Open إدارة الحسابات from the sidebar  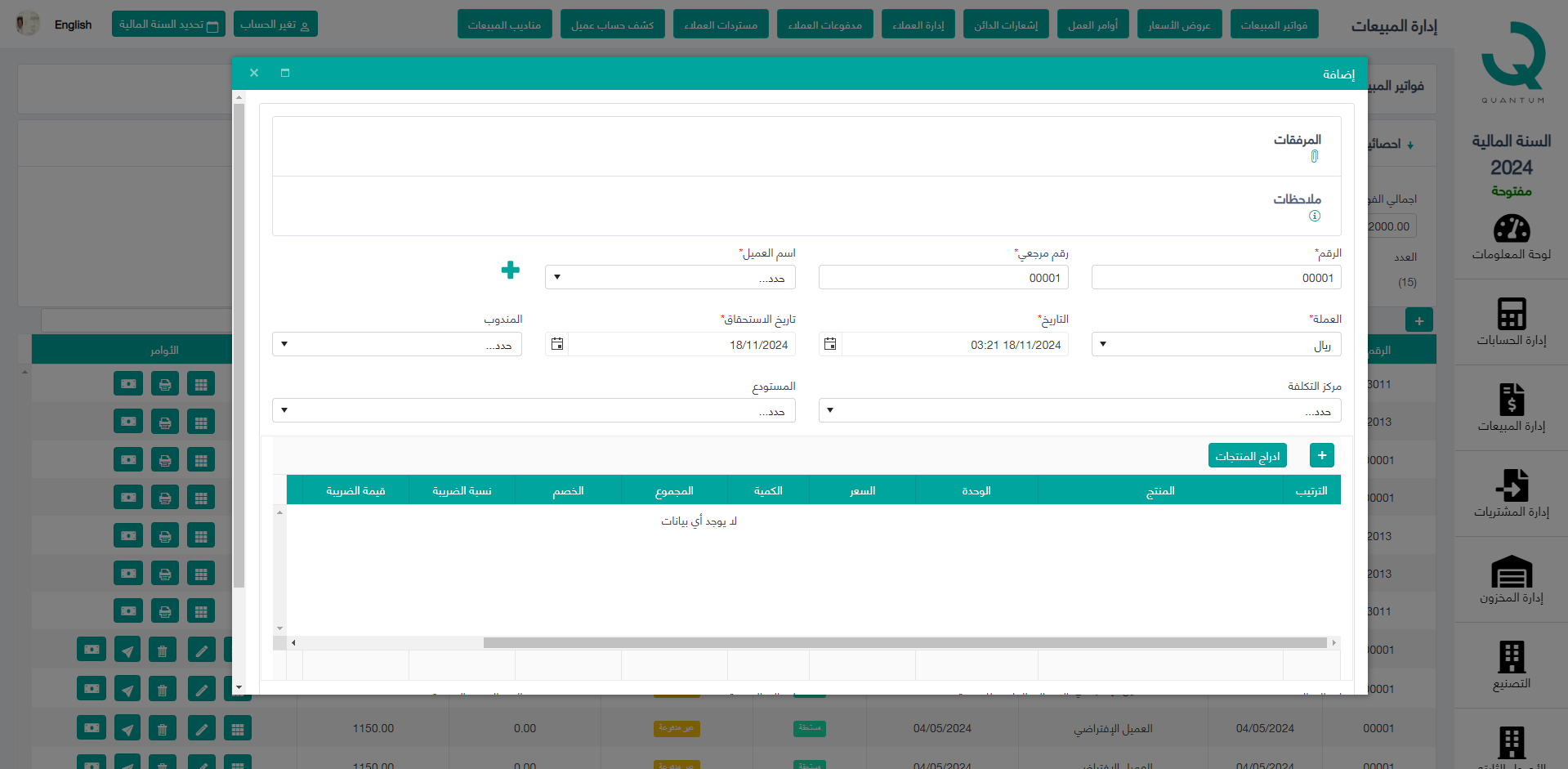[x=1511, y=322]
